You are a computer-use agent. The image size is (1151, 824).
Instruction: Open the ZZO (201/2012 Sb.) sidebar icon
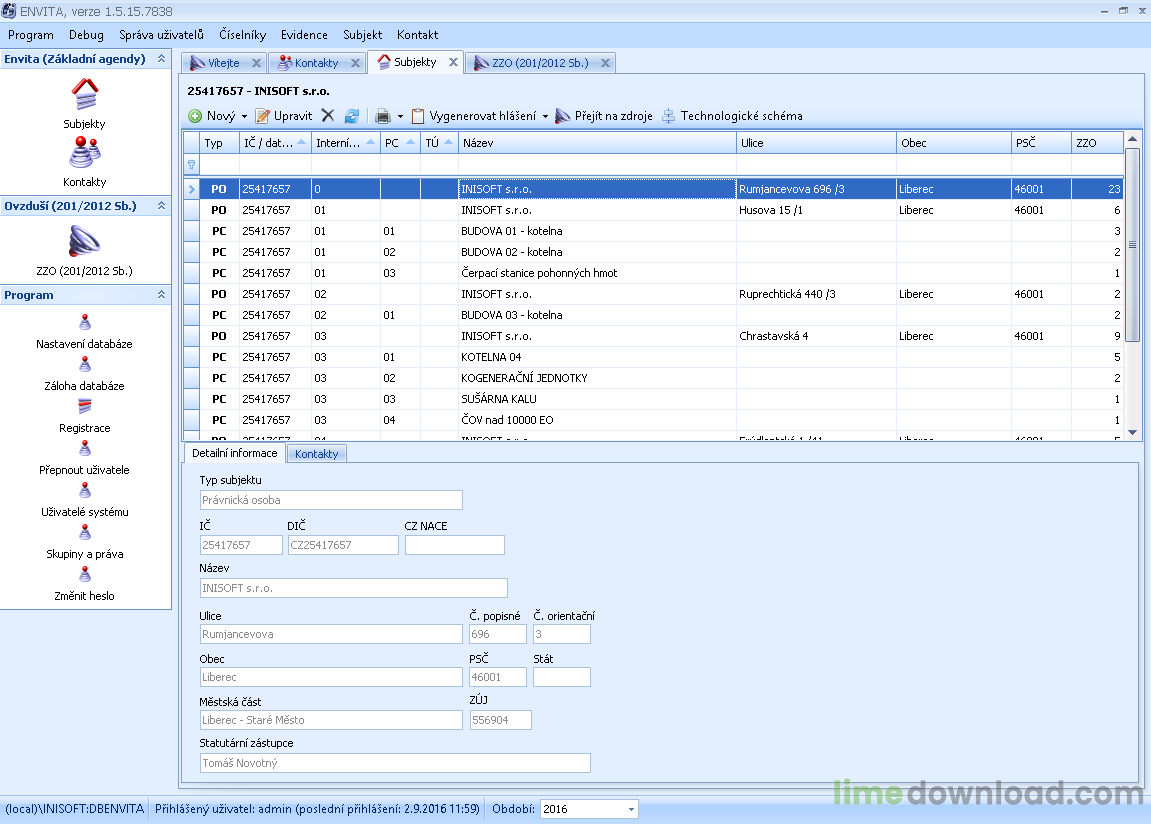coord(84,241)
